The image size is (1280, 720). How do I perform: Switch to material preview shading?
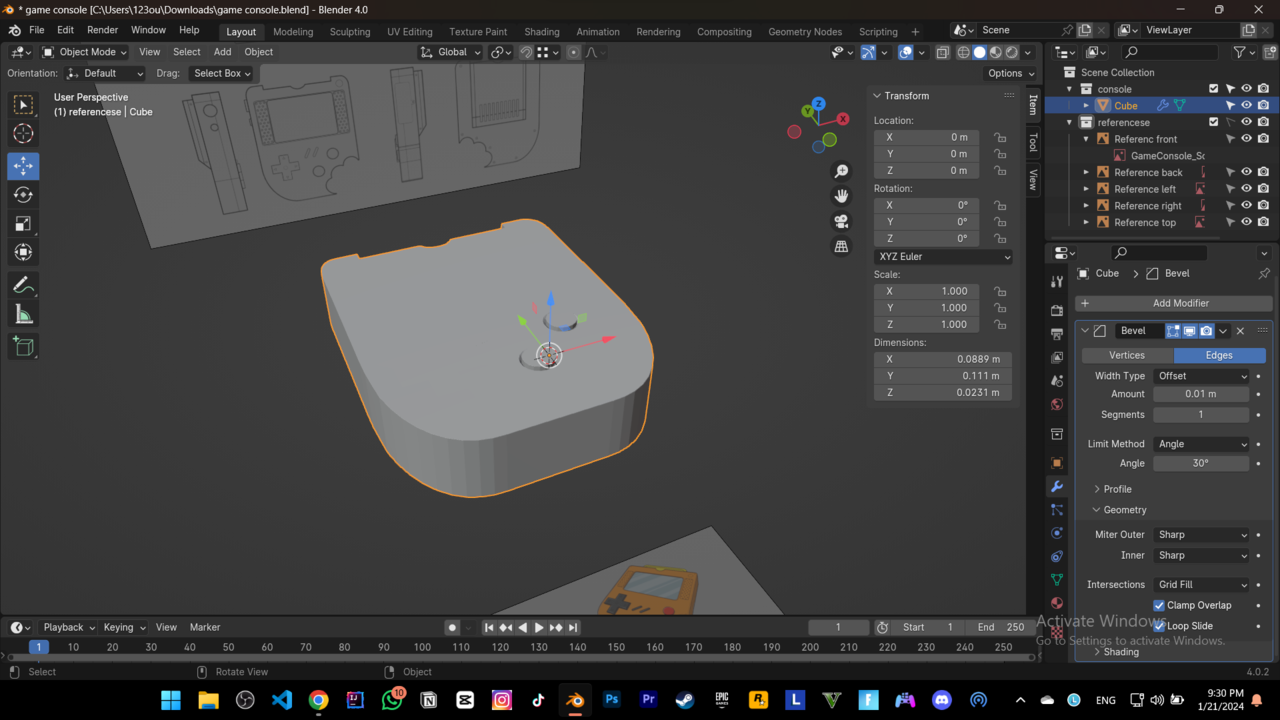click(996, 52)
